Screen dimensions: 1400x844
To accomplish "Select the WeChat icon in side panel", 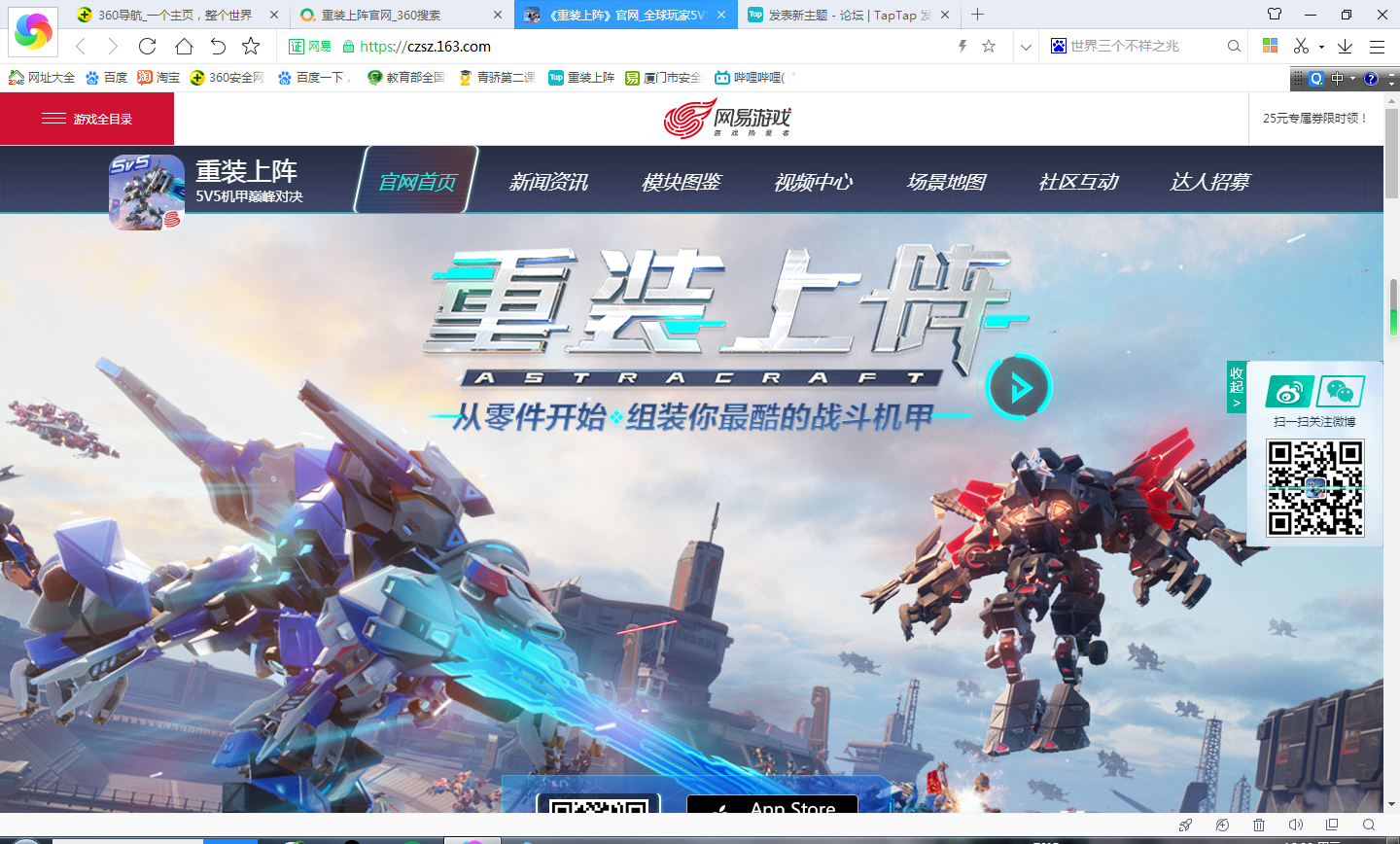I will coord(1340,392).
